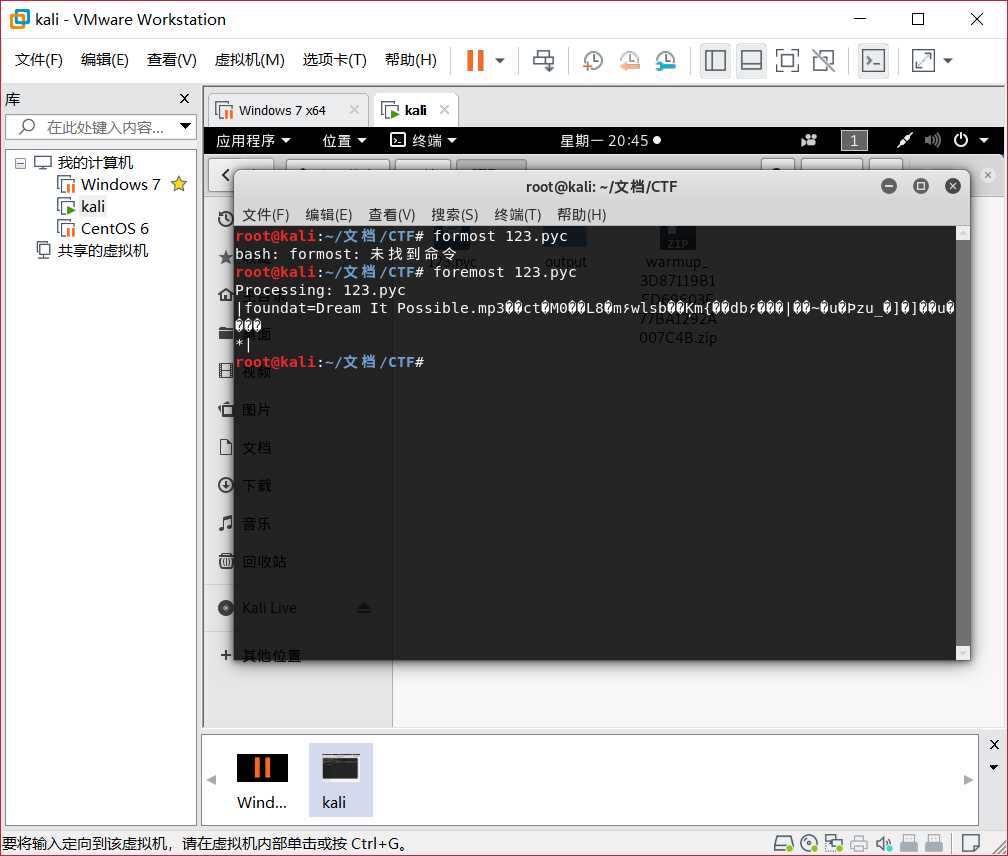The image size is (1008, 856).
Task: Open the 帮助(H) menu in VMware
Action: (x=411, y=60)
